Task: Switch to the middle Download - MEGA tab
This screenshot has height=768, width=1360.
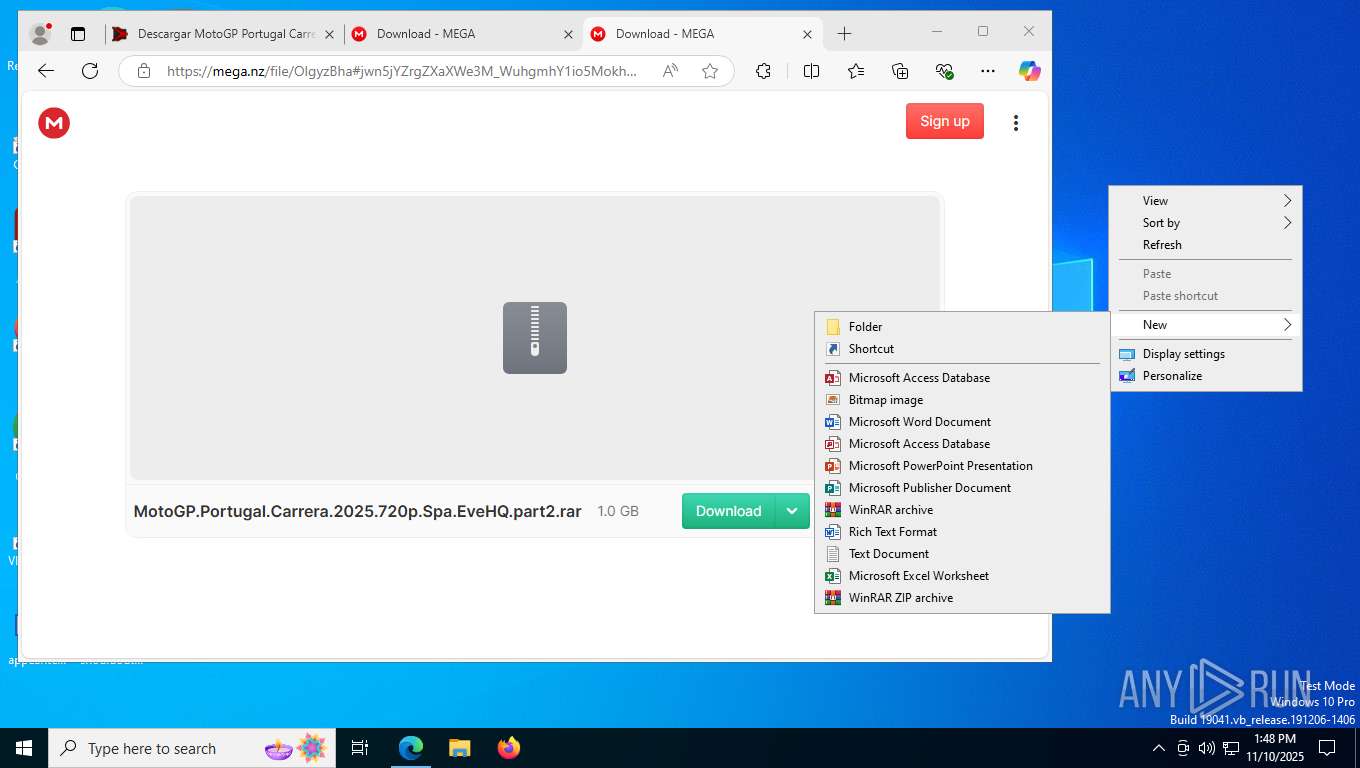Action: 463,34
